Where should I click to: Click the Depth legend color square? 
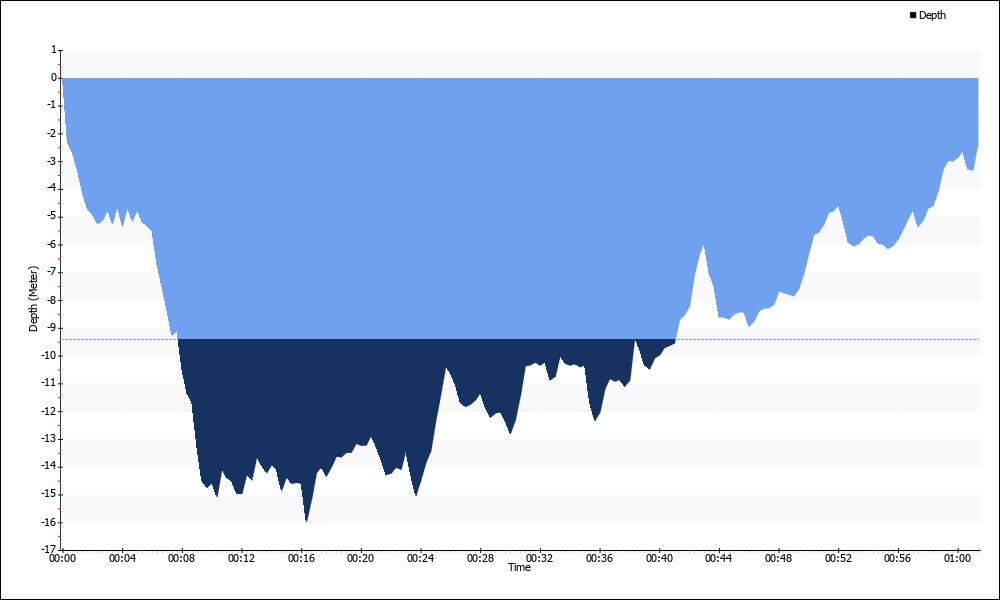pos(913,15)
